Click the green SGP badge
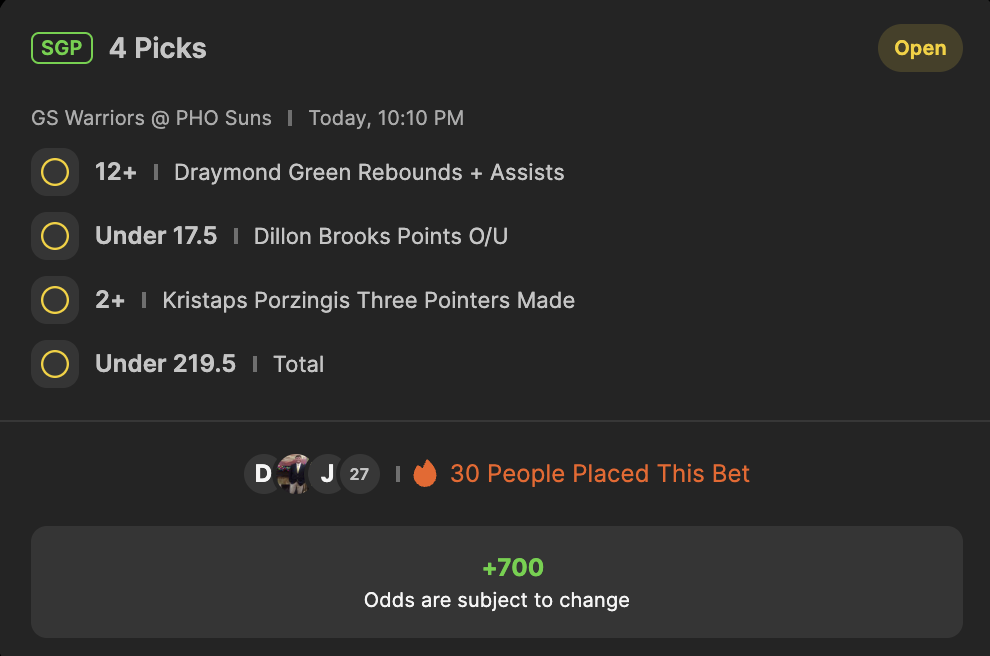The image size is (990, 656). 62,48
